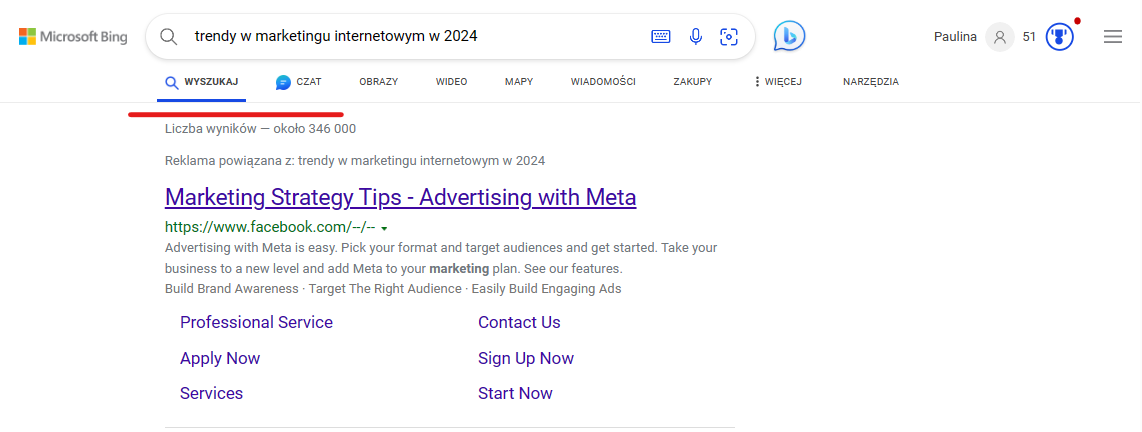The image size is (1142, 432).
Task: Start voice search with microphone icon
Action: tap(696, 36)
